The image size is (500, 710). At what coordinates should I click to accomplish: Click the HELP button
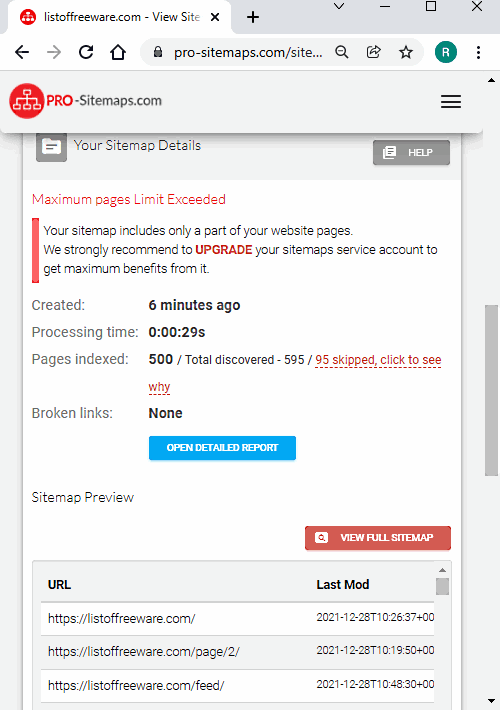411,153
